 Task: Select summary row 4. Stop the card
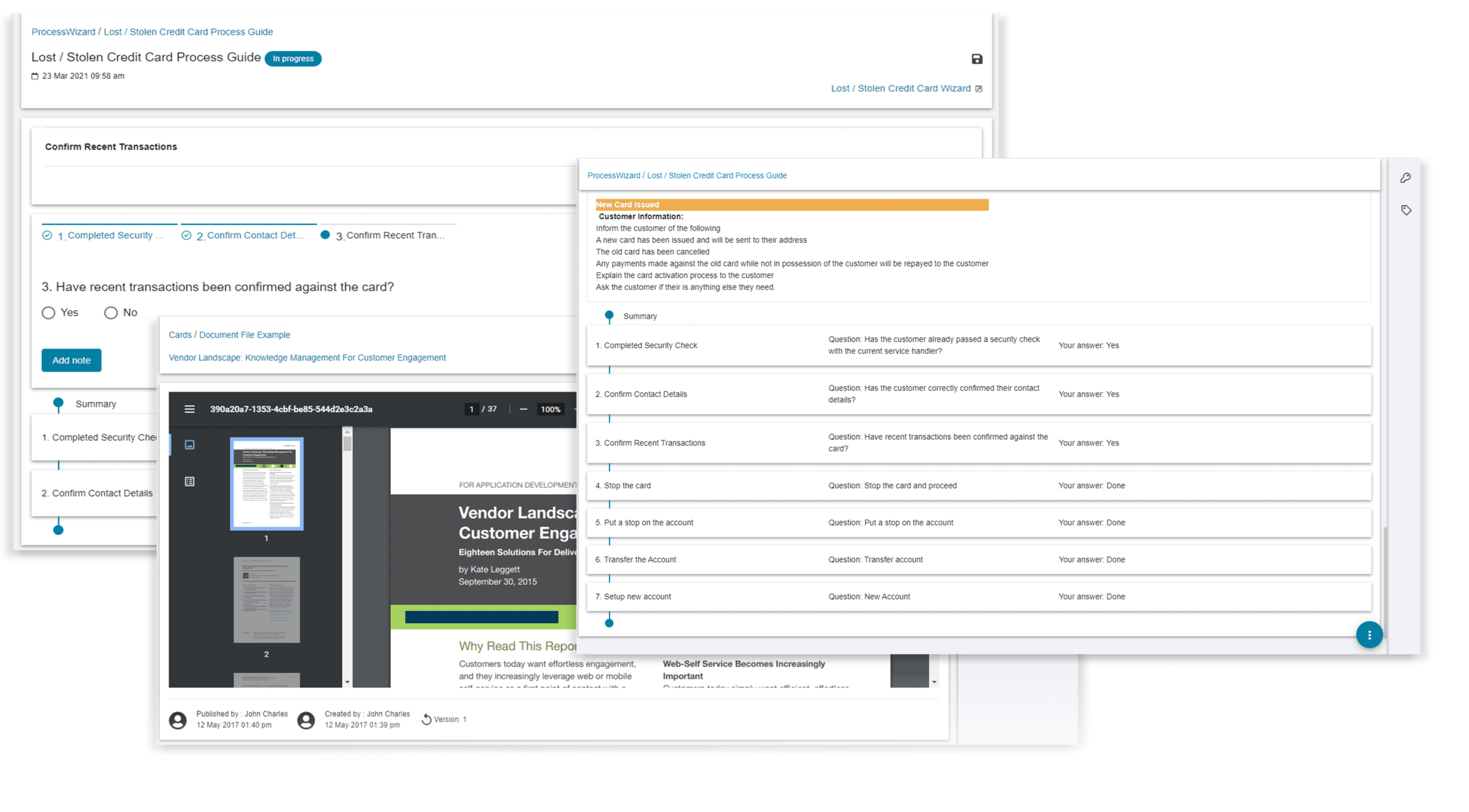point(979,485)
